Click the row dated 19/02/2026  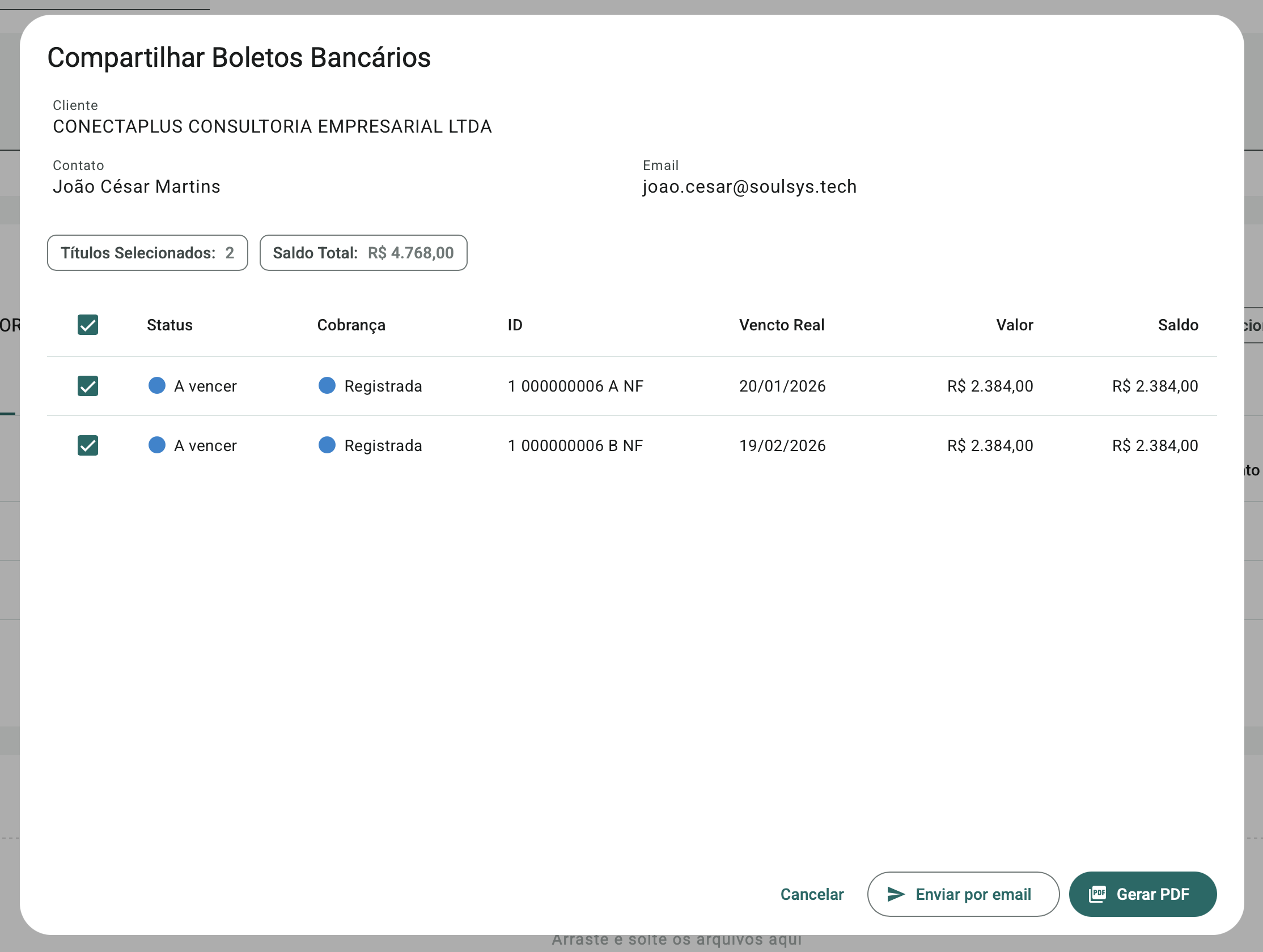(x=782, y=445)
